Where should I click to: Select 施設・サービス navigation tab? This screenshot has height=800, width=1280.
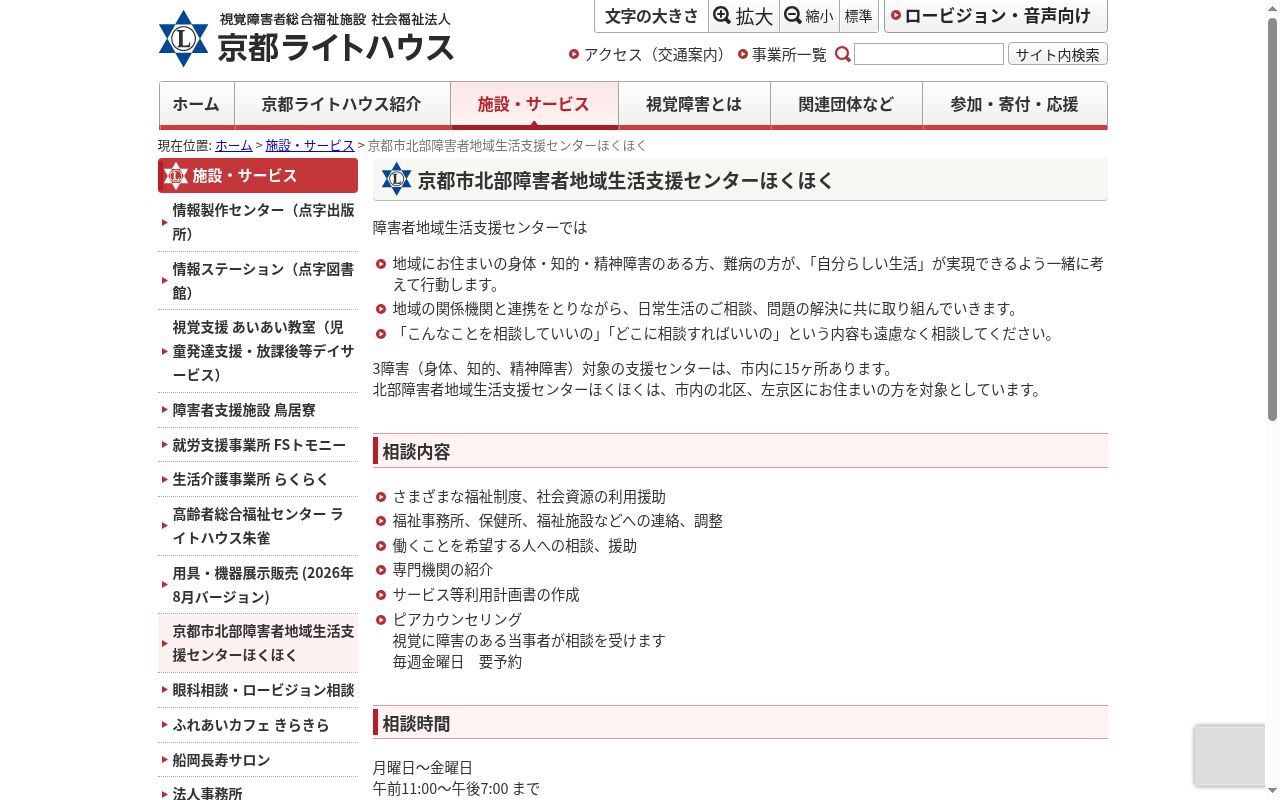(534, 105)
